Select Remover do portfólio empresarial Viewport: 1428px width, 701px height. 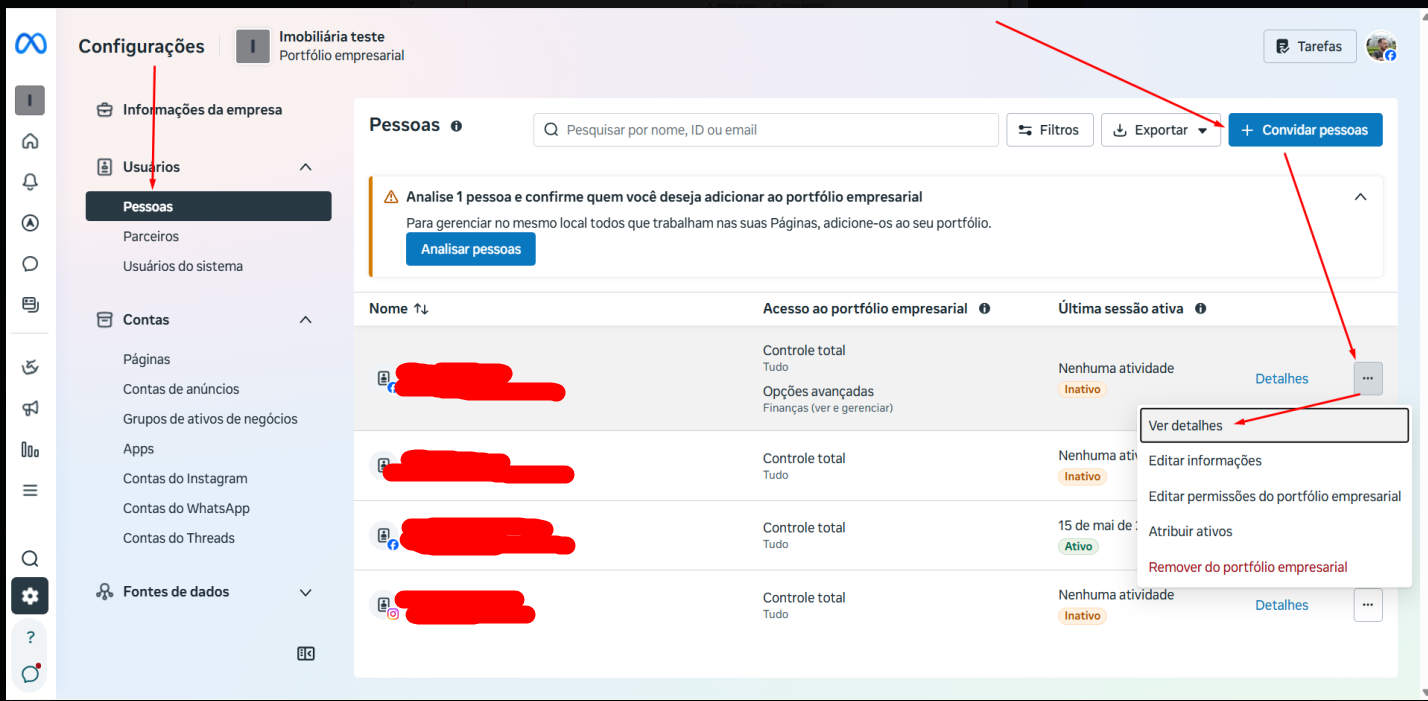tap(1274, 567)
